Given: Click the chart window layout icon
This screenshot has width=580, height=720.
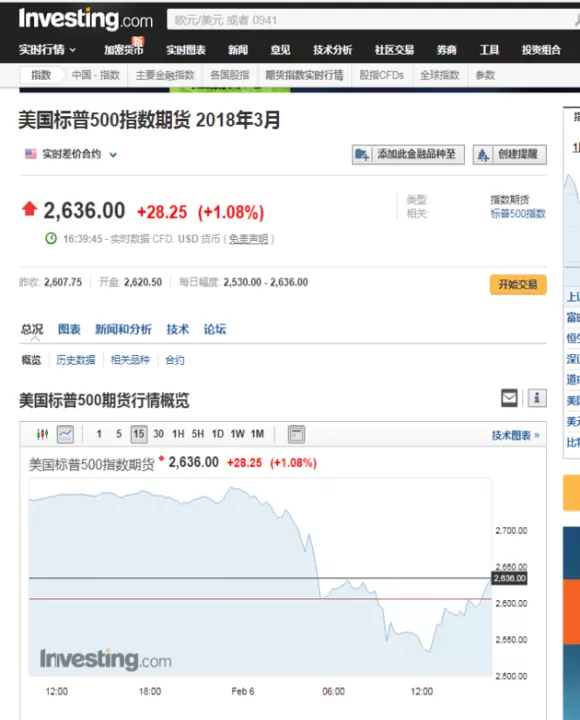Looking at the screenshot, I should (x=296, y=434).
